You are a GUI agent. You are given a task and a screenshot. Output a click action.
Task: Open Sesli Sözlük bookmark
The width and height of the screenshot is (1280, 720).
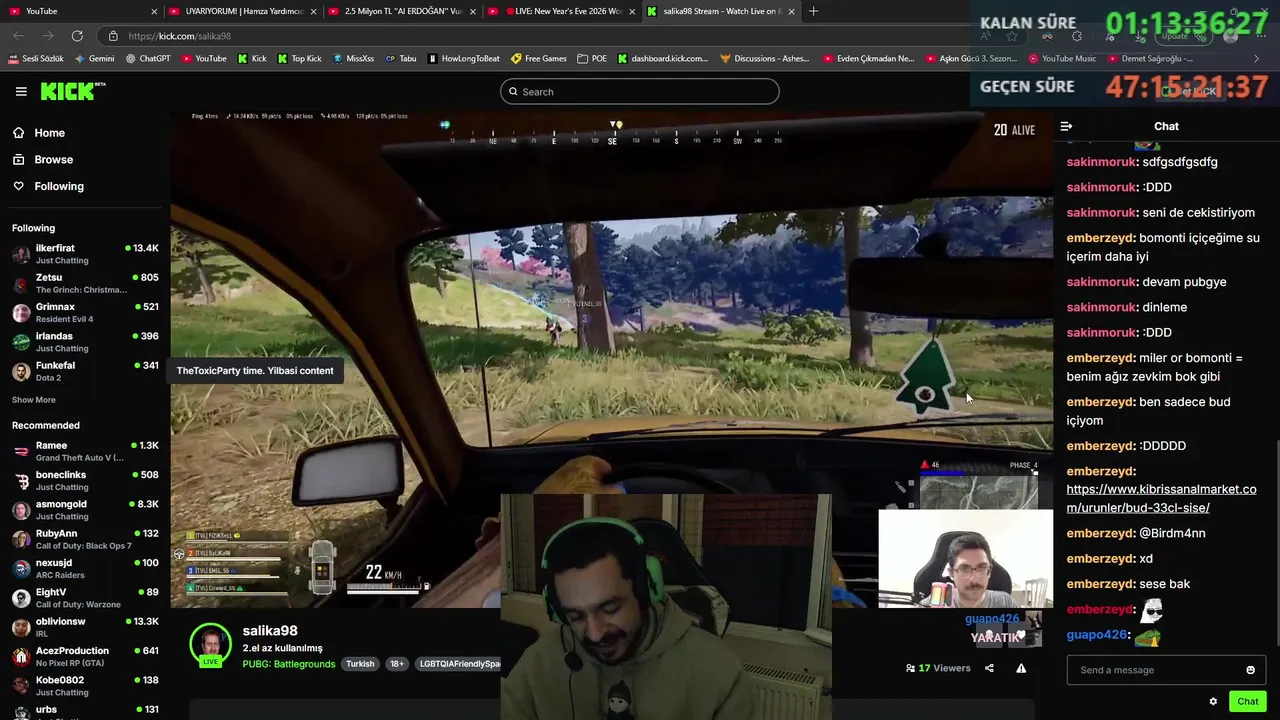tap(35, 59)
